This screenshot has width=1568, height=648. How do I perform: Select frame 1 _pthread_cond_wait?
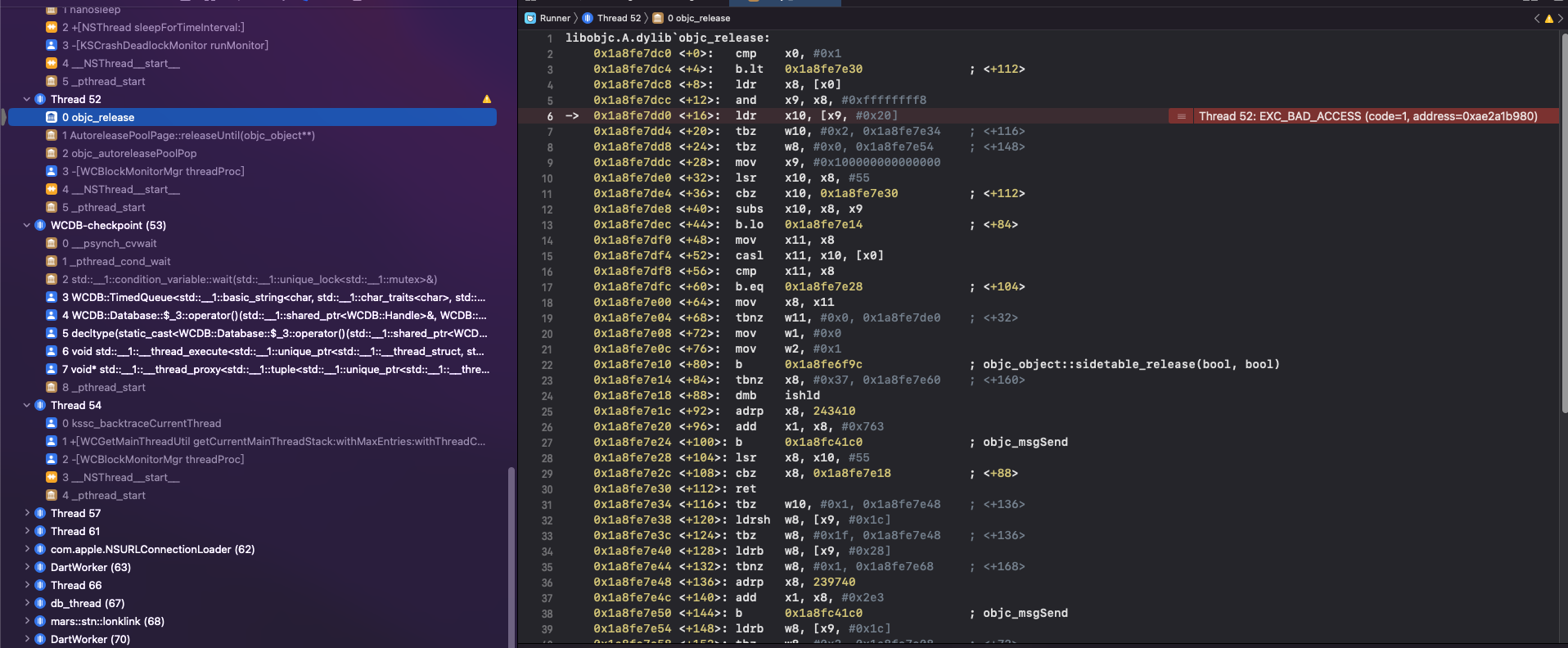[x=116, y=261]
